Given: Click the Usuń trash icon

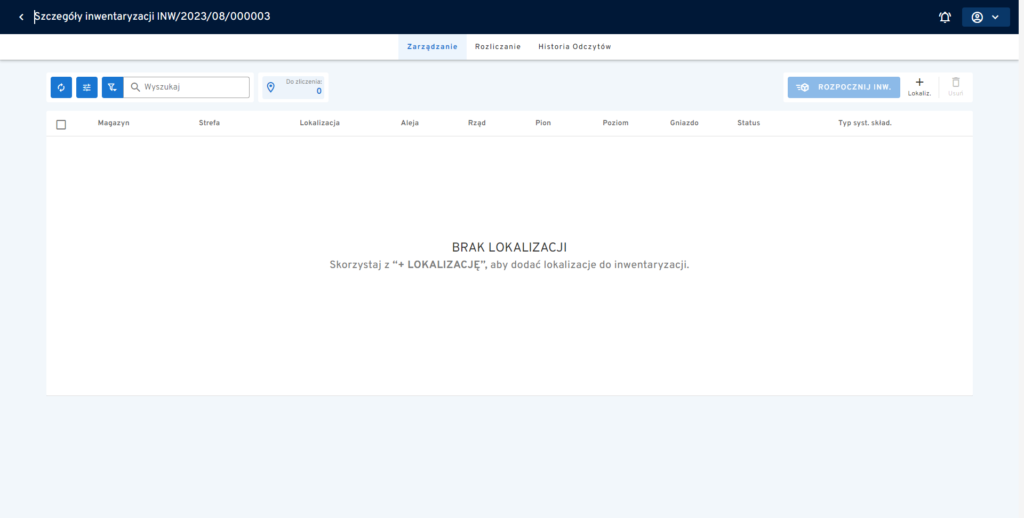Looking at the screenshot, I should (955, 84).
